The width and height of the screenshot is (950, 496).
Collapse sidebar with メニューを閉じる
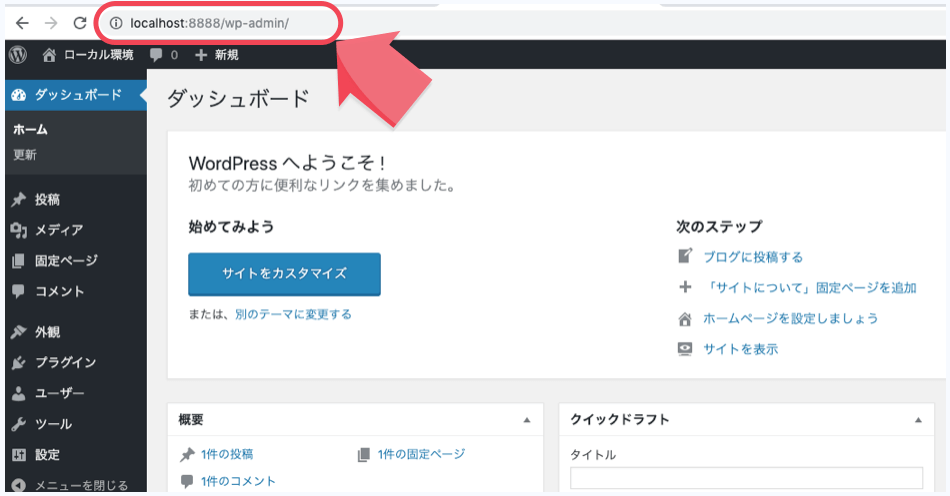[81, 485]
